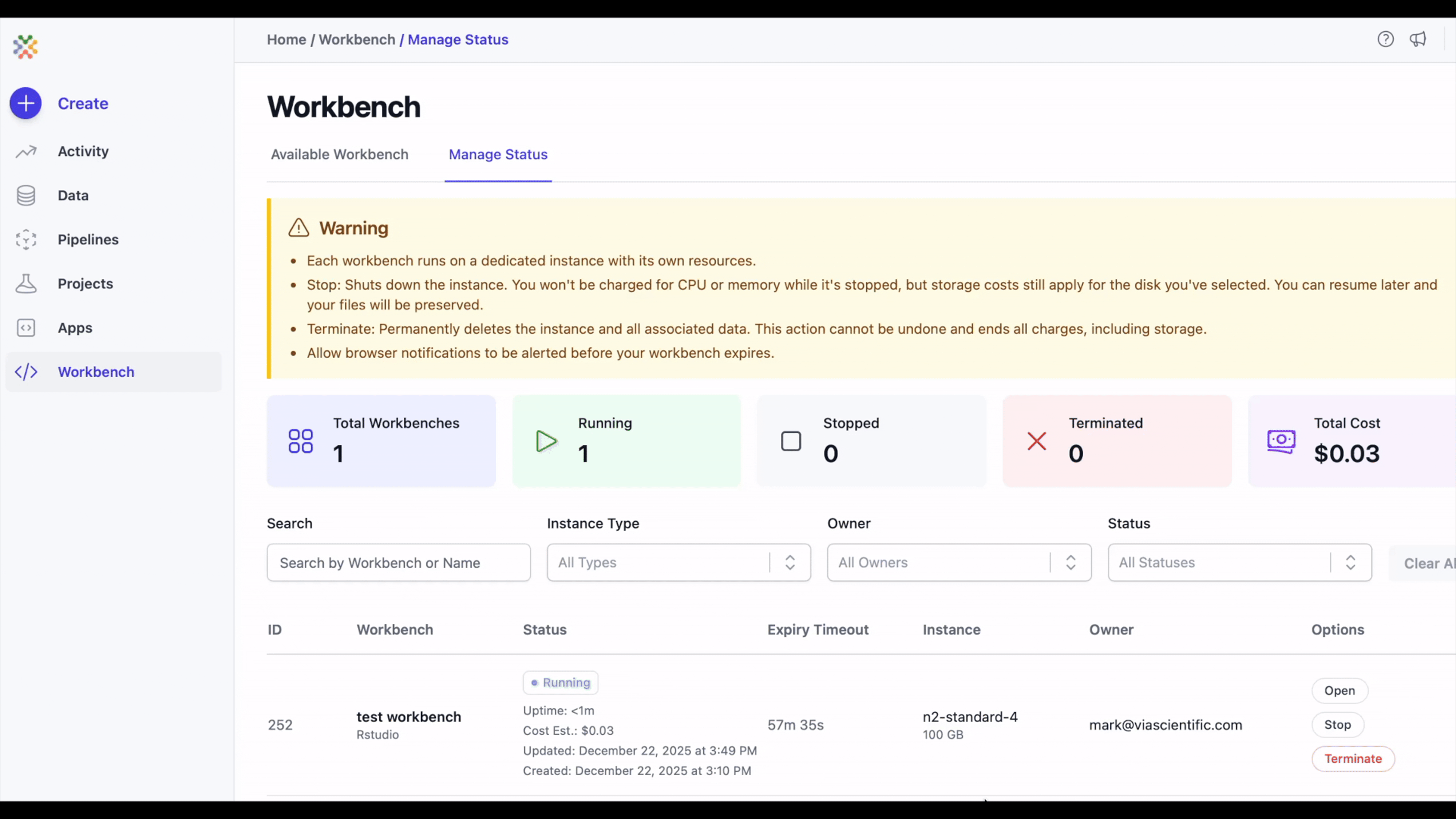Open Activity via its trend-line icon
The height and width of the screenshot is (819, 1456).
[26, 151]
